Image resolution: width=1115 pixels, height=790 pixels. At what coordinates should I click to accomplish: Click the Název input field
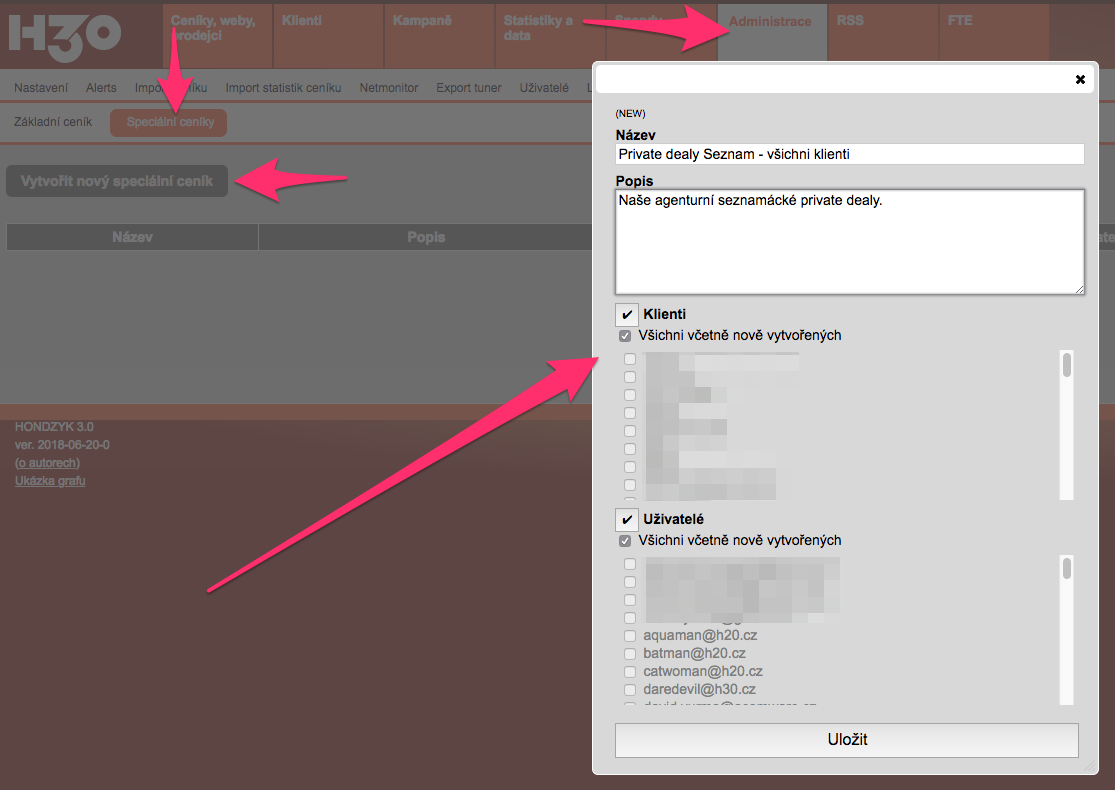(849, 154)
